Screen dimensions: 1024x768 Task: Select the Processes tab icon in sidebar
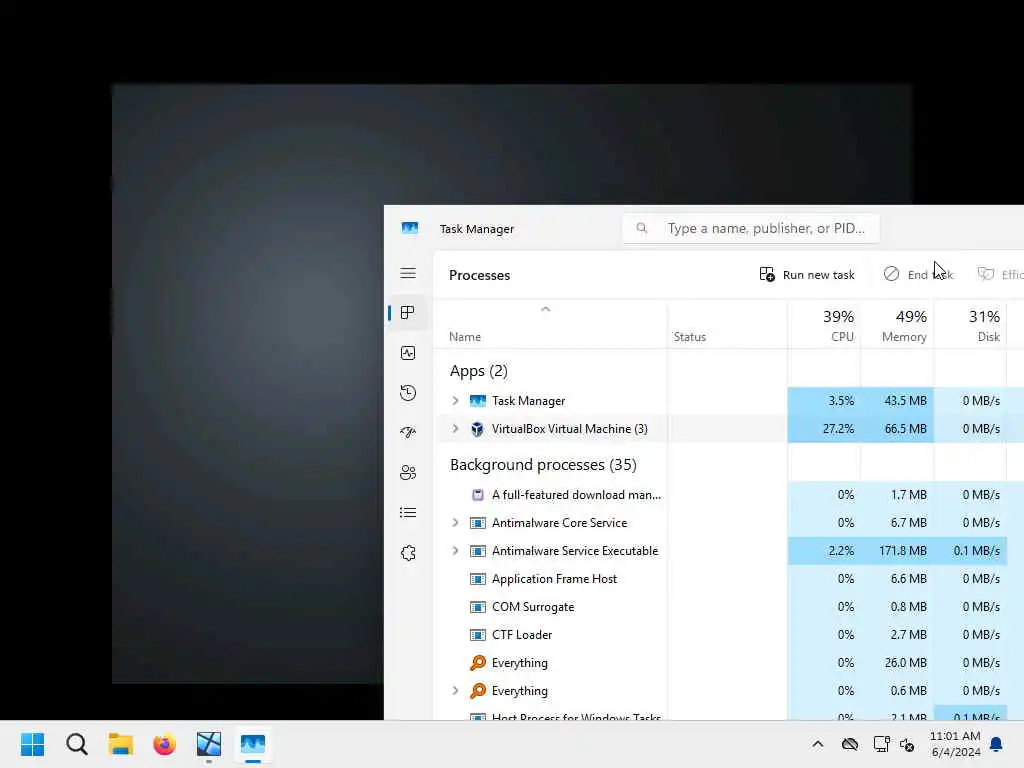(408, 313)
